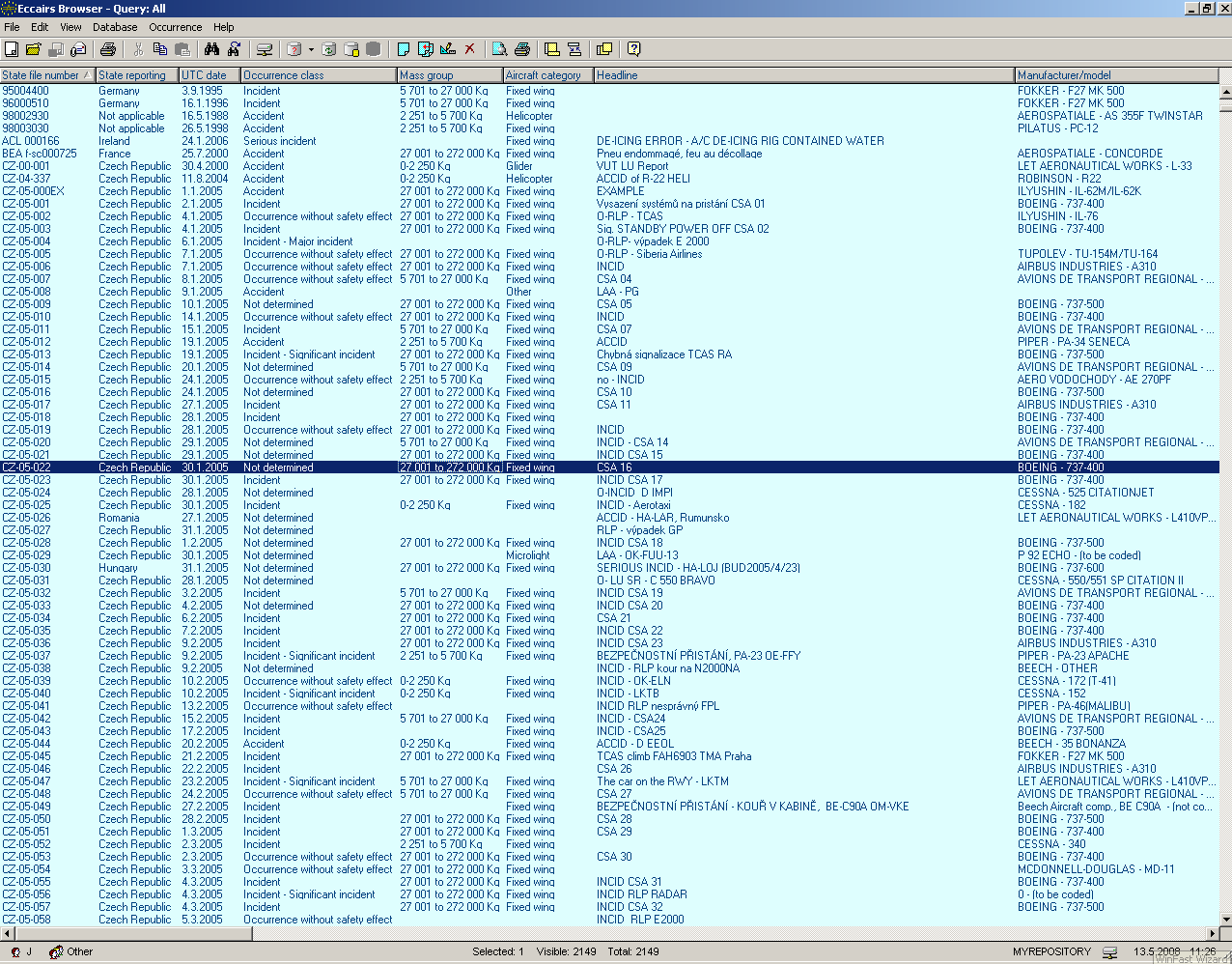Click 'Microlight' in the Aircraft category column
Screen dimensions: 1232x964
(528, 555)
